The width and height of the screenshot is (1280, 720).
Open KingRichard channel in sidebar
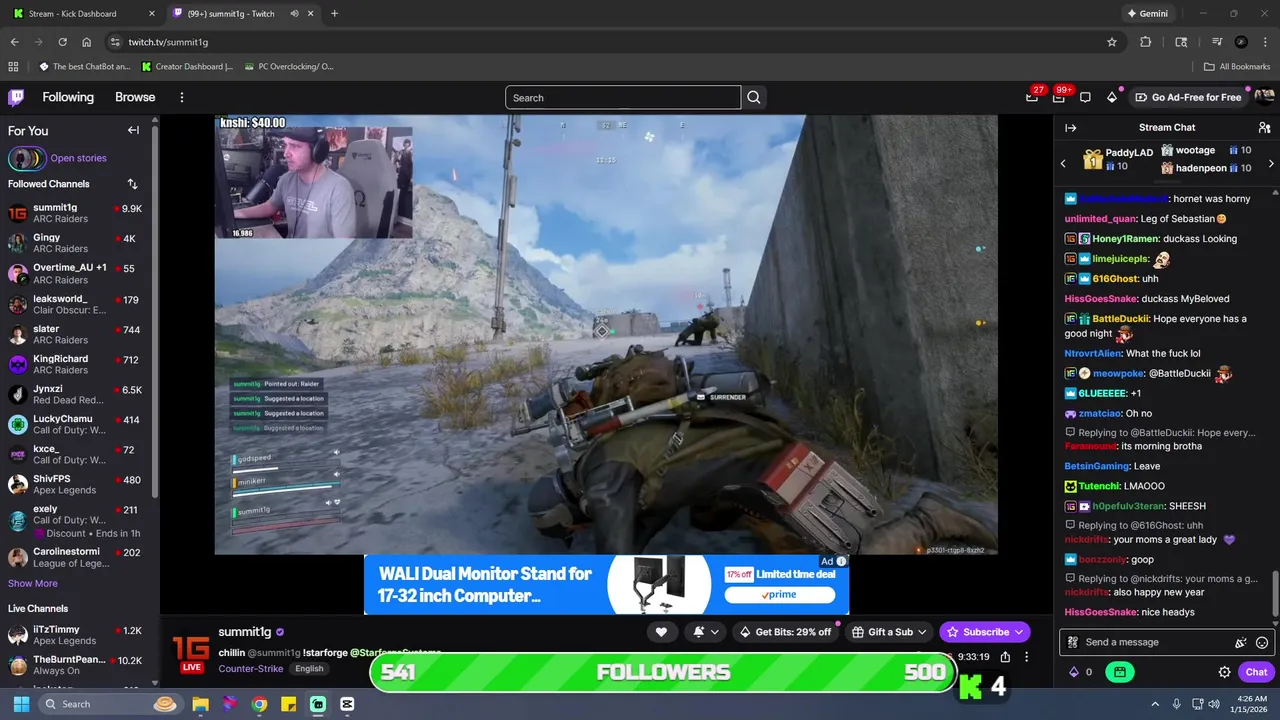(x=76, y=364)
